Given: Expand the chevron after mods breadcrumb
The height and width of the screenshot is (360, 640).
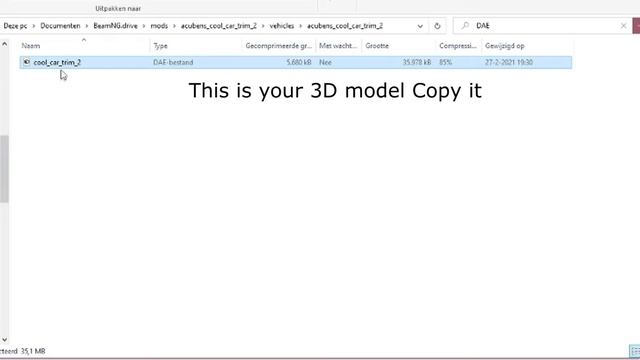Looking at the screenshot, I should point(174,26).
